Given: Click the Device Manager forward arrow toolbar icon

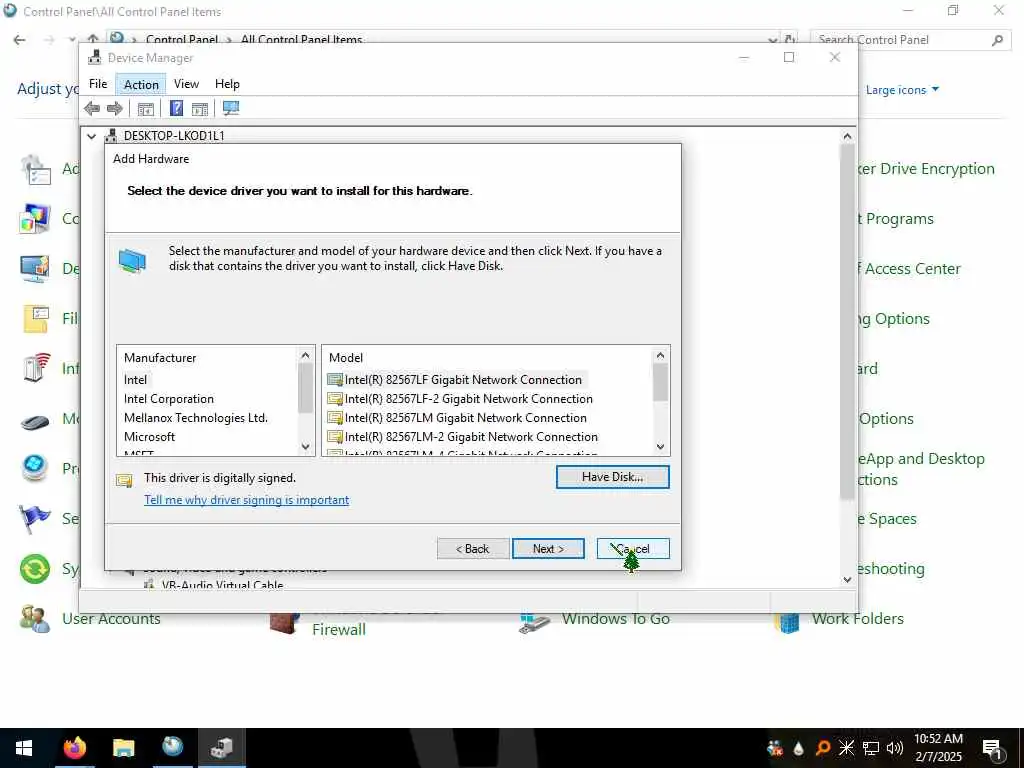Looking at the screenshot, I should coord(114,108).
